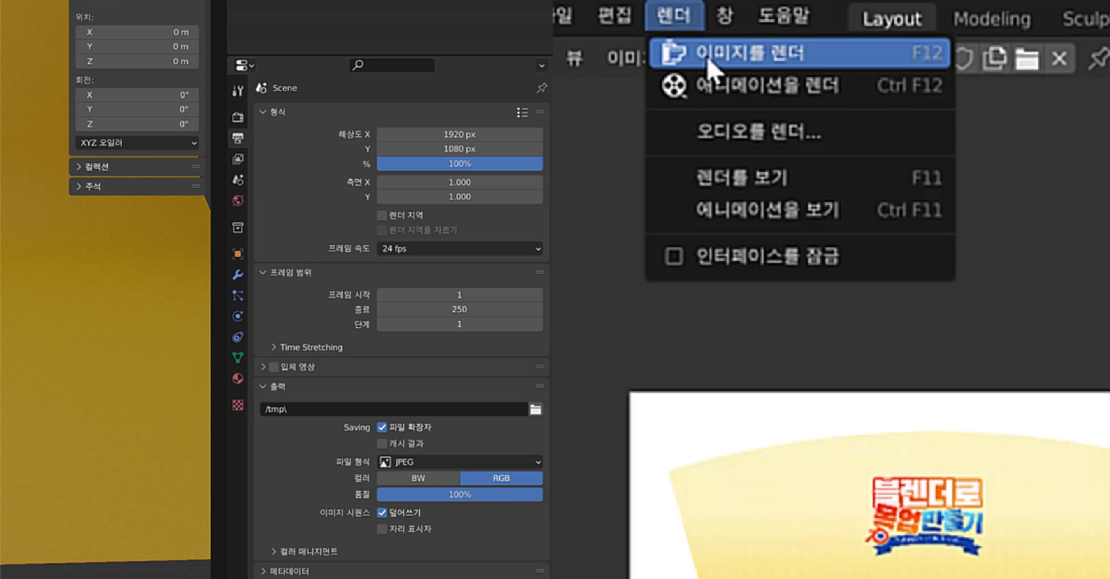Screen dimensions: 1110x579
Task: Enable the 렌더 지역 checkbox
Action: click(382, 215)
